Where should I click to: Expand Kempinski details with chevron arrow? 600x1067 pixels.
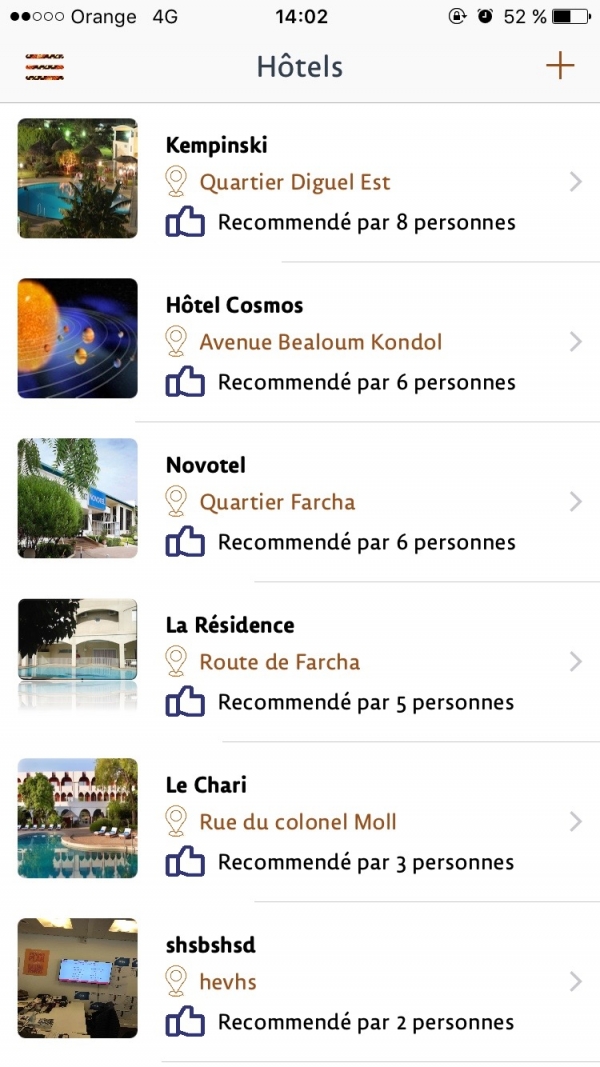tap(575, 182)
